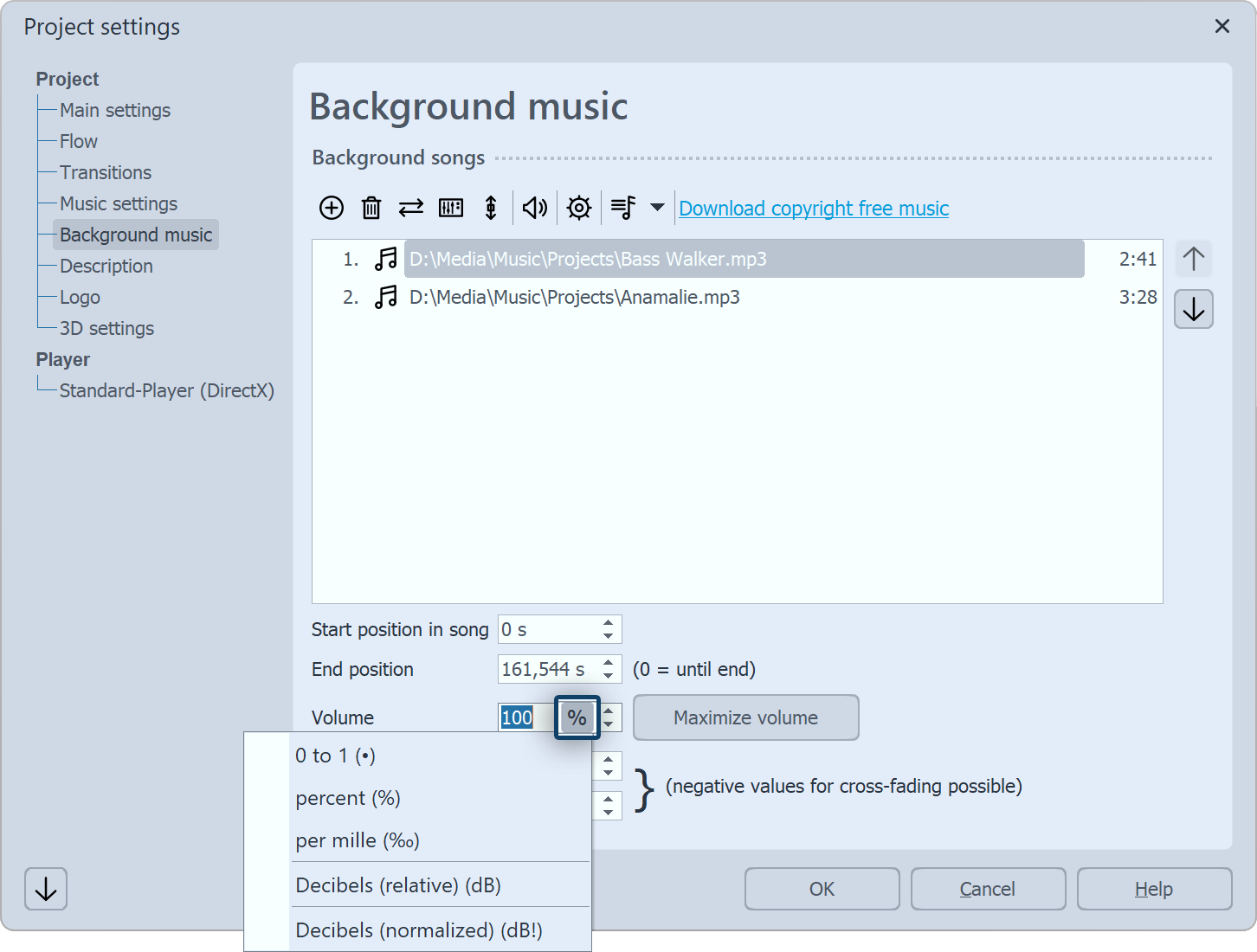
Task: Expand dialog with bottom-left down arrow
Action: pos(46,889)
